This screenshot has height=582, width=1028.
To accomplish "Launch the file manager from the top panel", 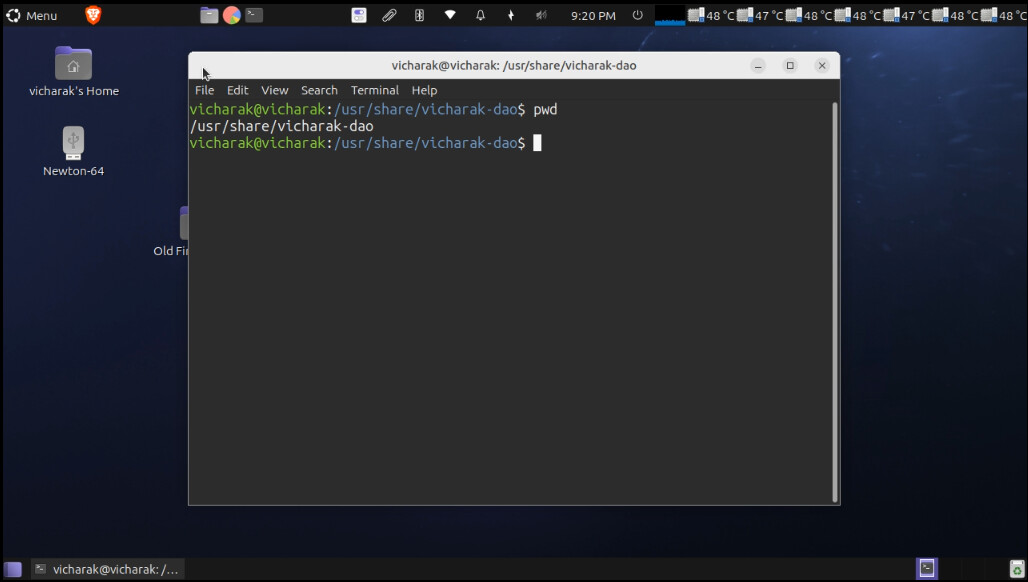I will 209,15.
